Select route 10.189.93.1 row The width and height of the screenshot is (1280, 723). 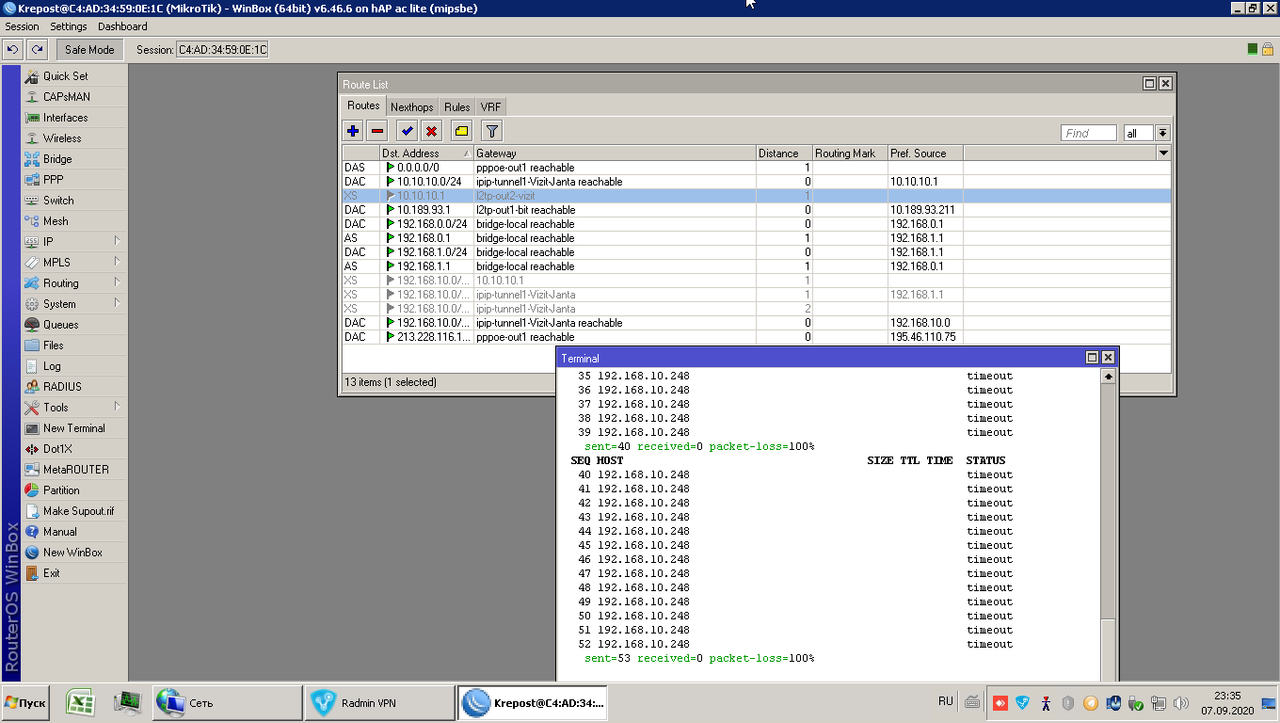tap(756, 210)
